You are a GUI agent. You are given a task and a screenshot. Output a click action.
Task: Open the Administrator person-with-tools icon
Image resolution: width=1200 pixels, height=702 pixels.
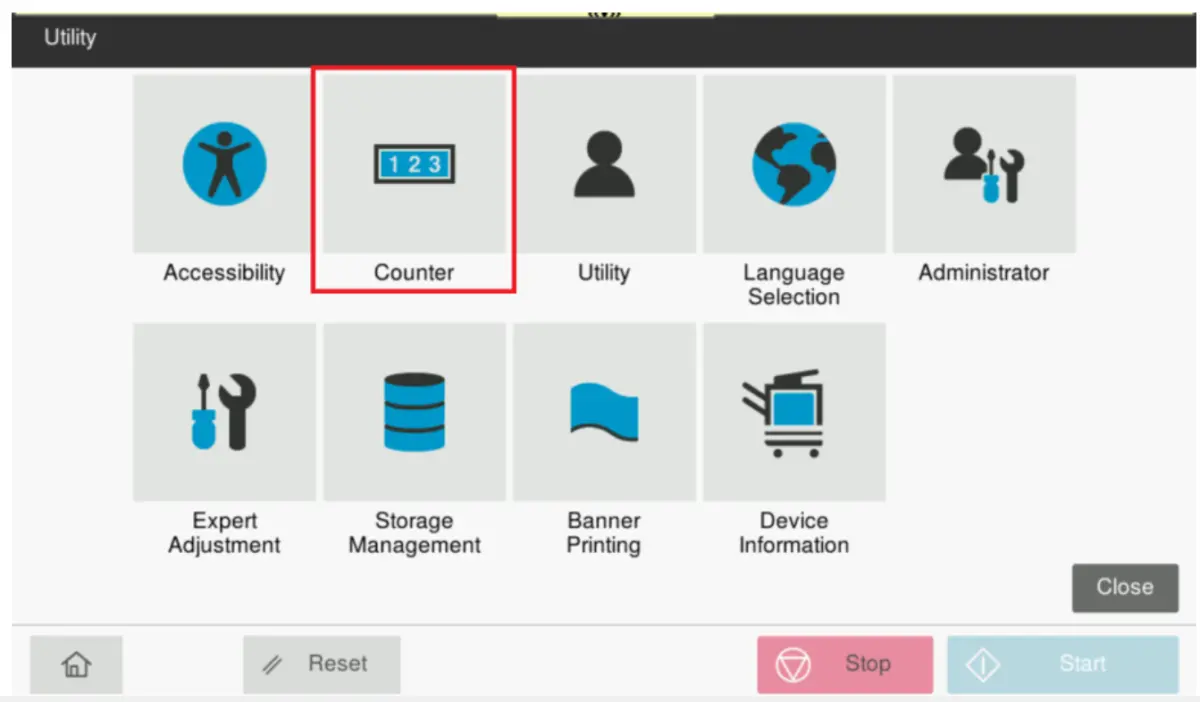click(984, 163)
